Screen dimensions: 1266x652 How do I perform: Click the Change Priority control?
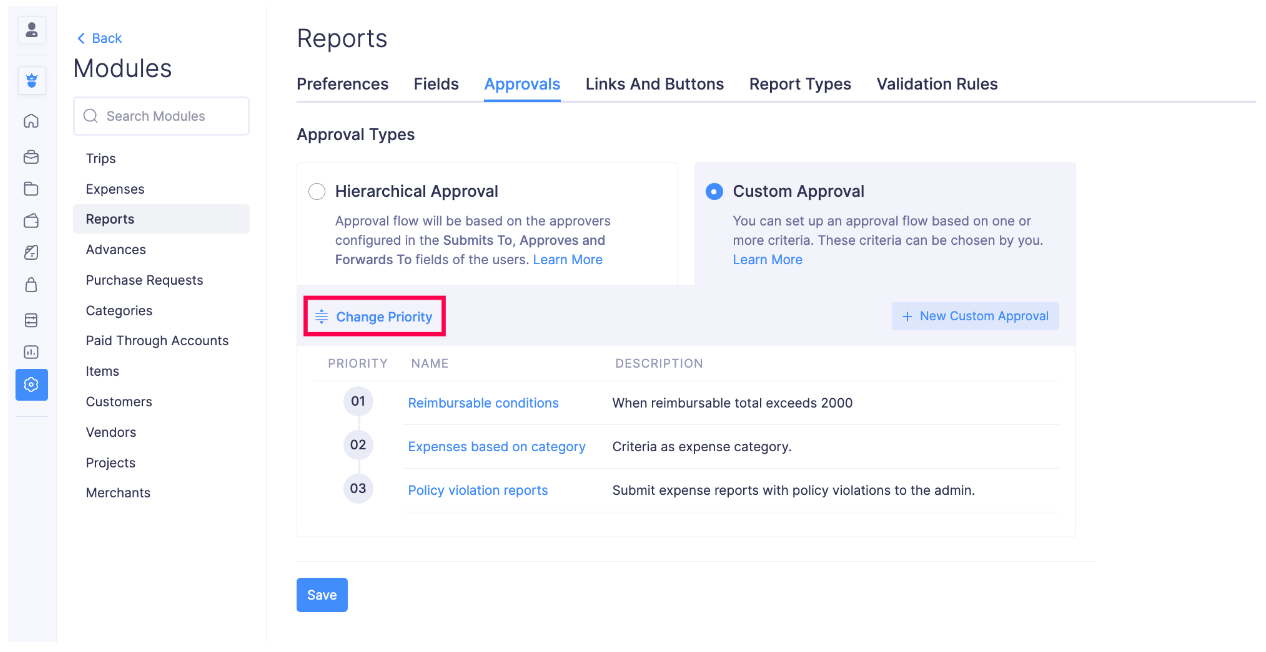pyautogui.click(x=374, y=315)
